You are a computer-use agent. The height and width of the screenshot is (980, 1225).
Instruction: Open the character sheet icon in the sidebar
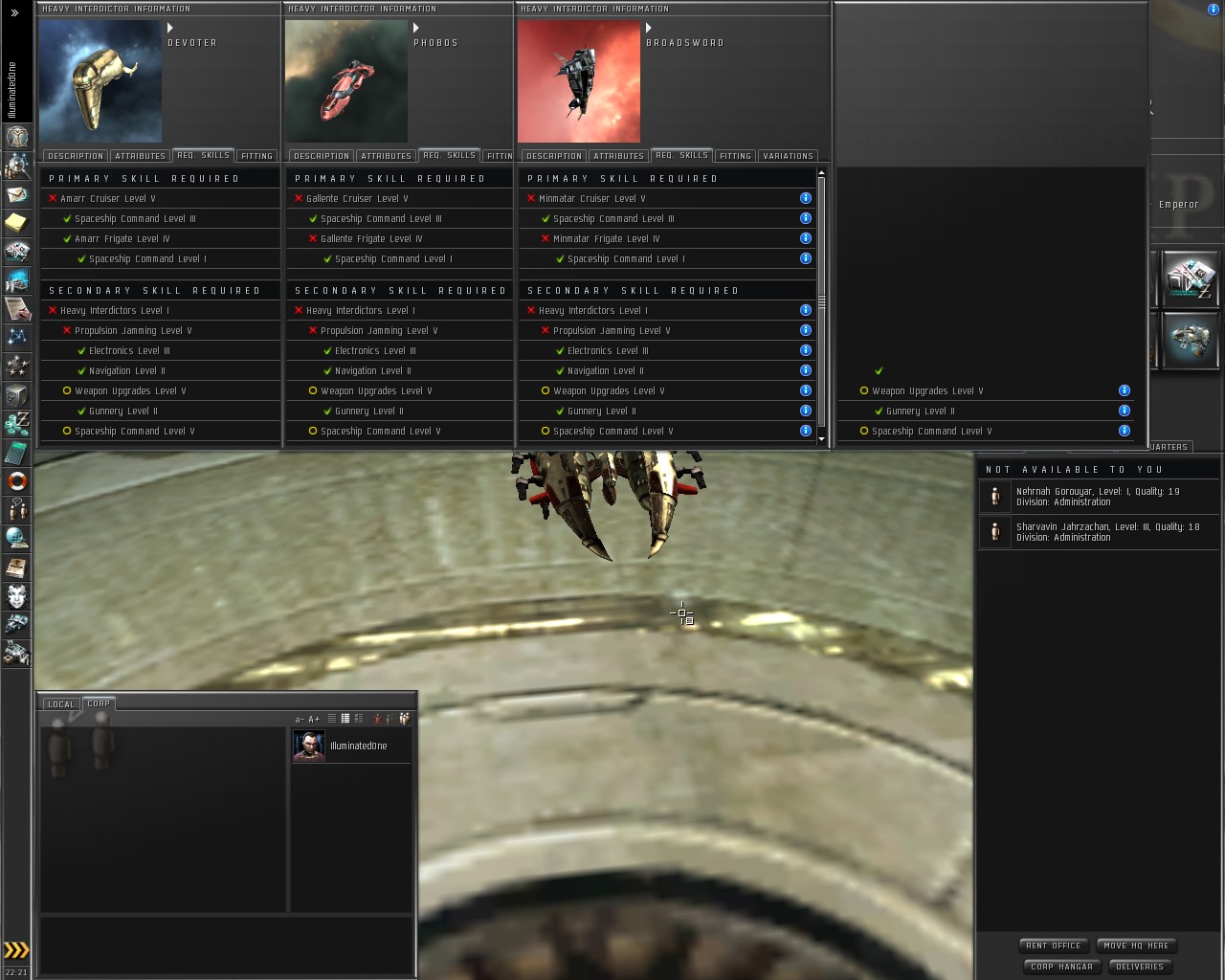point(16,137)
